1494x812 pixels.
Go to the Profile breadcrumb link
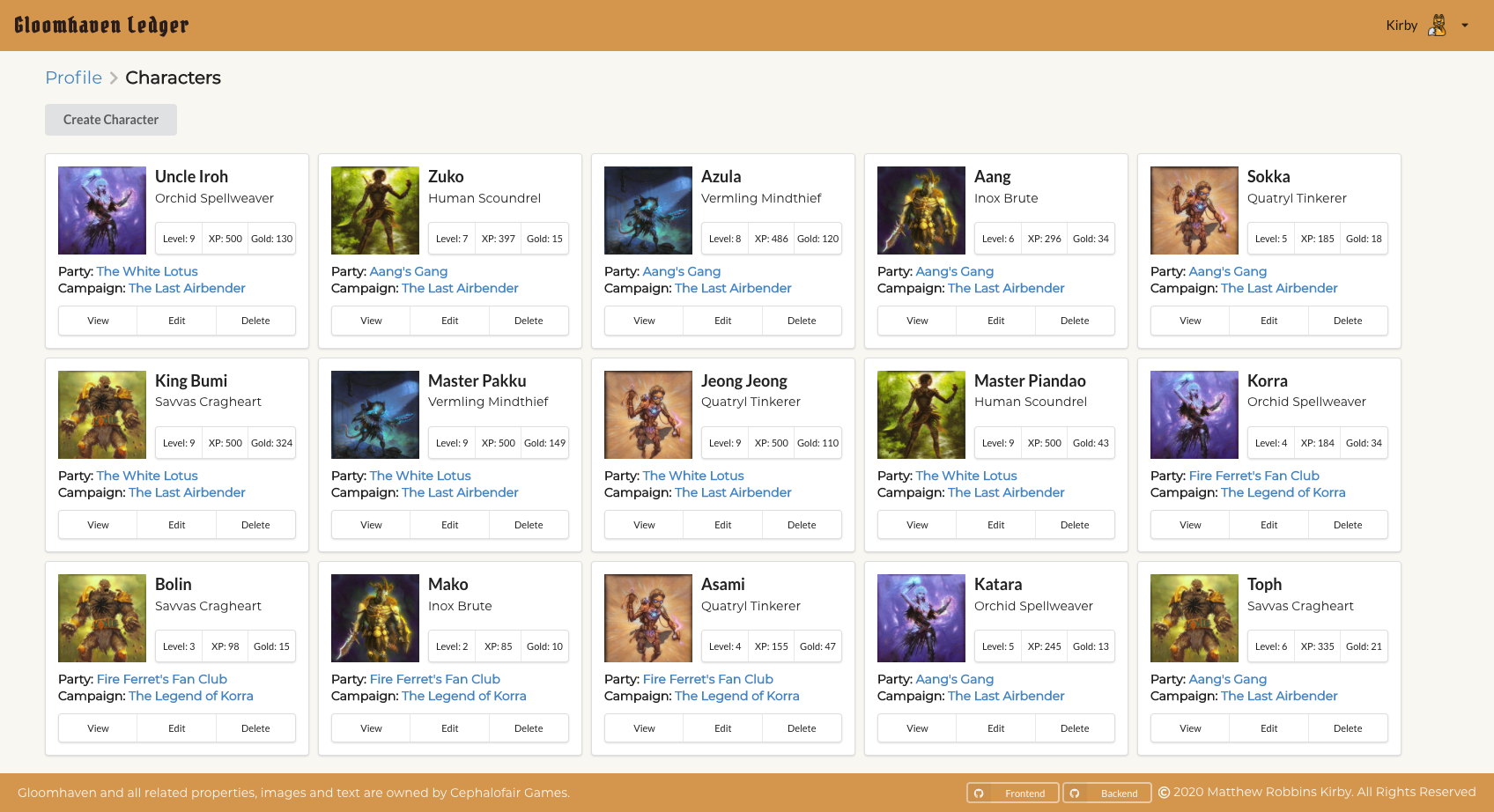(x=73, y=78)
